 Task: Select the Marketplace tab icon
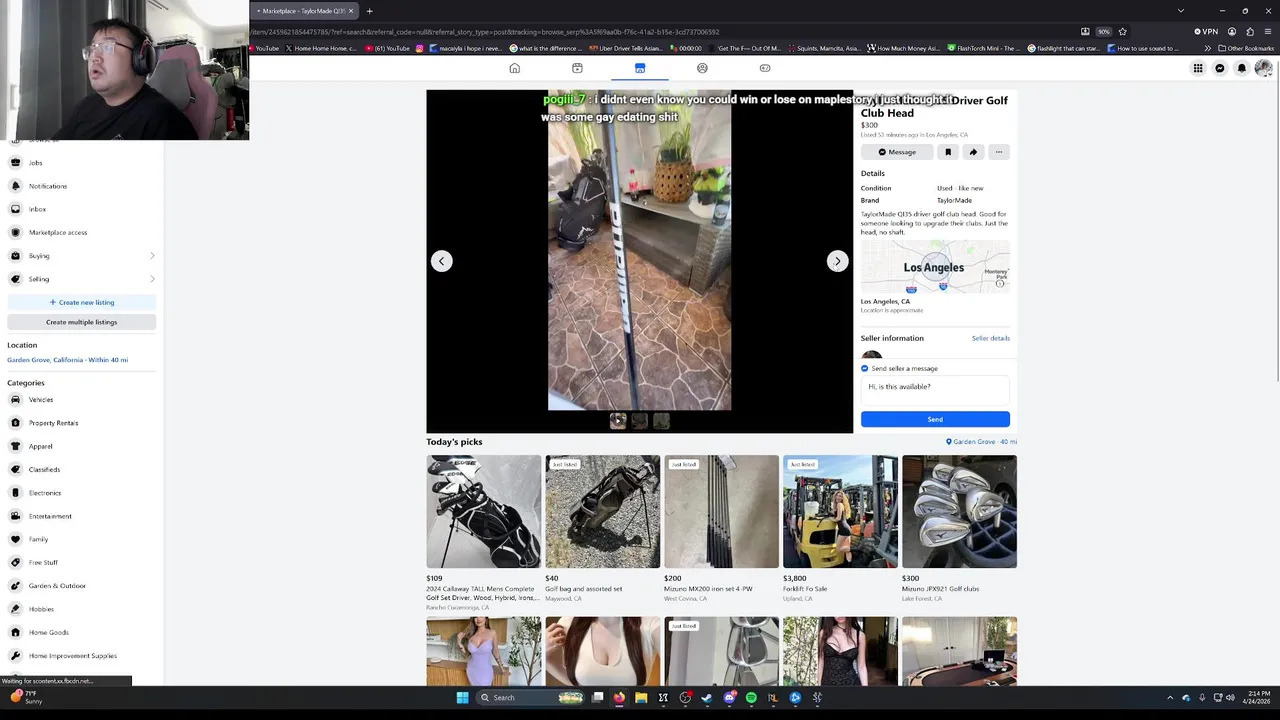click(x=640, y=68)
